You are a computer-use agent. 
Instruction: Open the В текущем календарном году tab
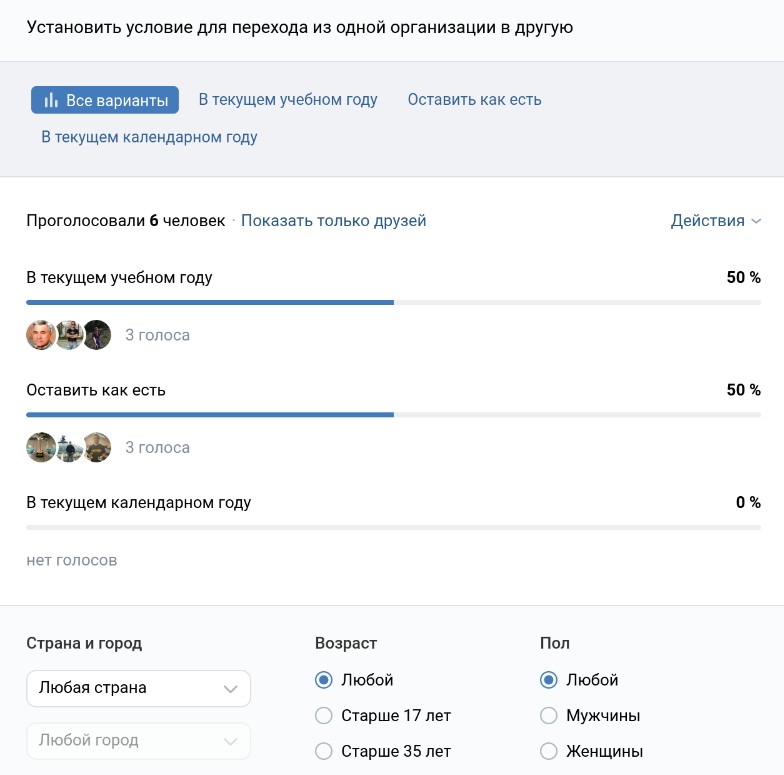(x=149, y=137)
